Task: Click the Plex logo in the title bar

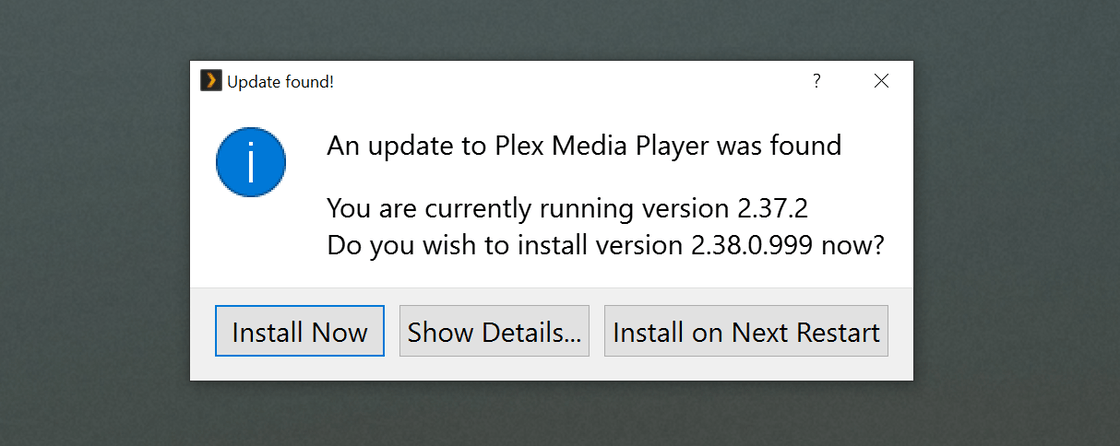Action: [x=210, y=81]
